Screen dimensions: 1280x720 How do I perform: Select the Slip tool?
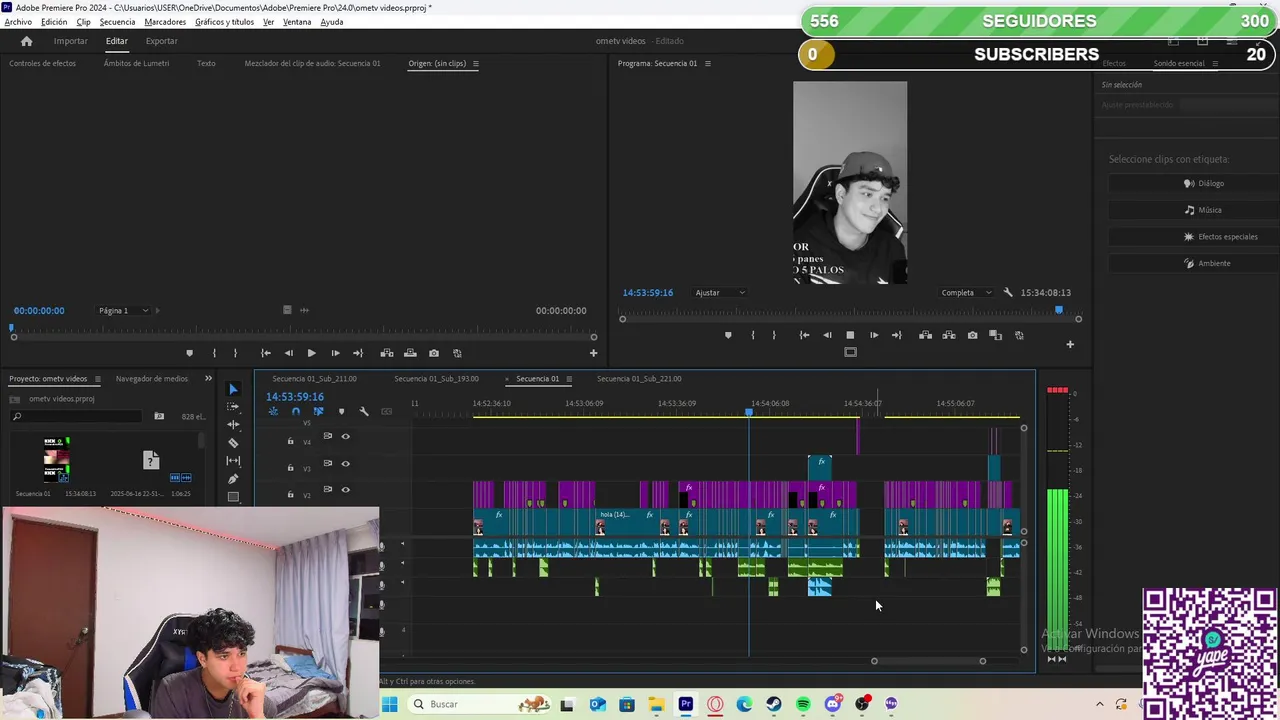point(233,460)
